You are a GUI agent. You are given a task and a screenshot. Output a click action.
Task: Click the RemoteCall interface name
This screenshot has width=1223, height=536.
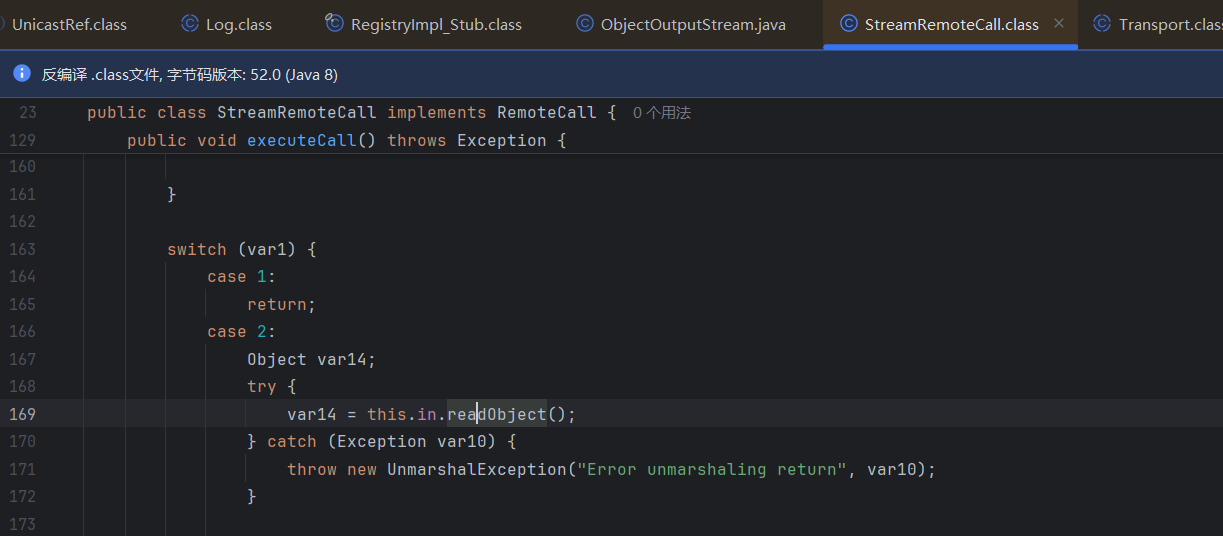(x=546, y=113)
